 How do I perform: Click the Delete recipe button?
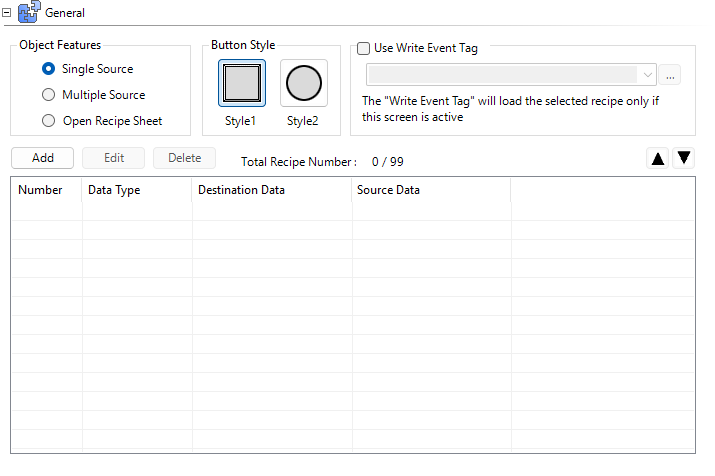pos(185,158)
